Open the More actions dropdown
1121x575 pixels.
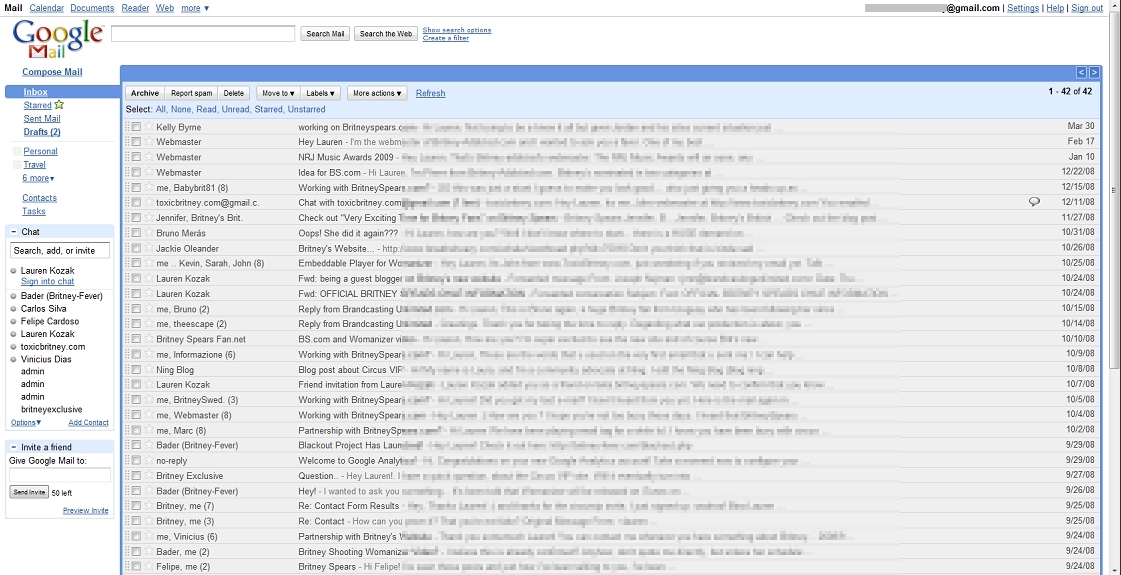(377, 93)
